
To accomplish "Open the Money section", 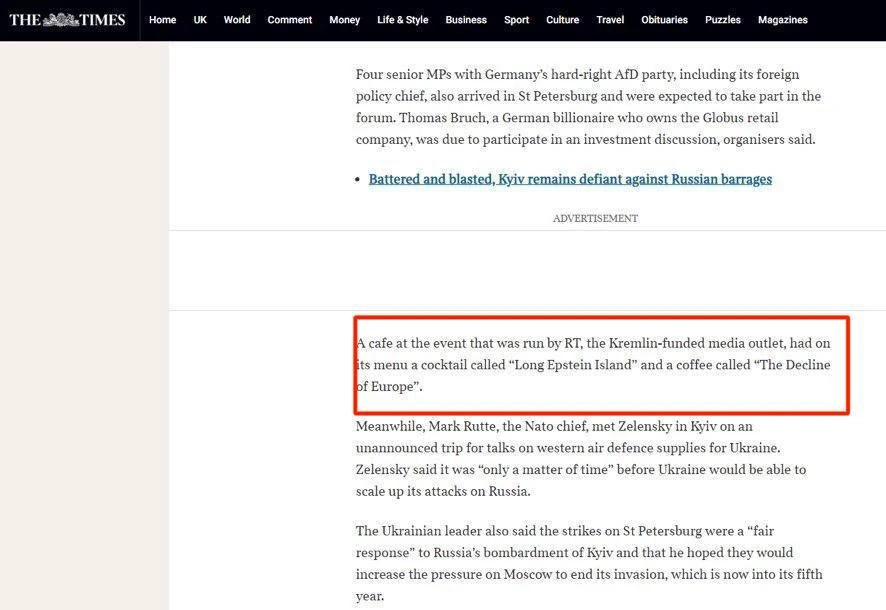I will click(x=345, y=20).
